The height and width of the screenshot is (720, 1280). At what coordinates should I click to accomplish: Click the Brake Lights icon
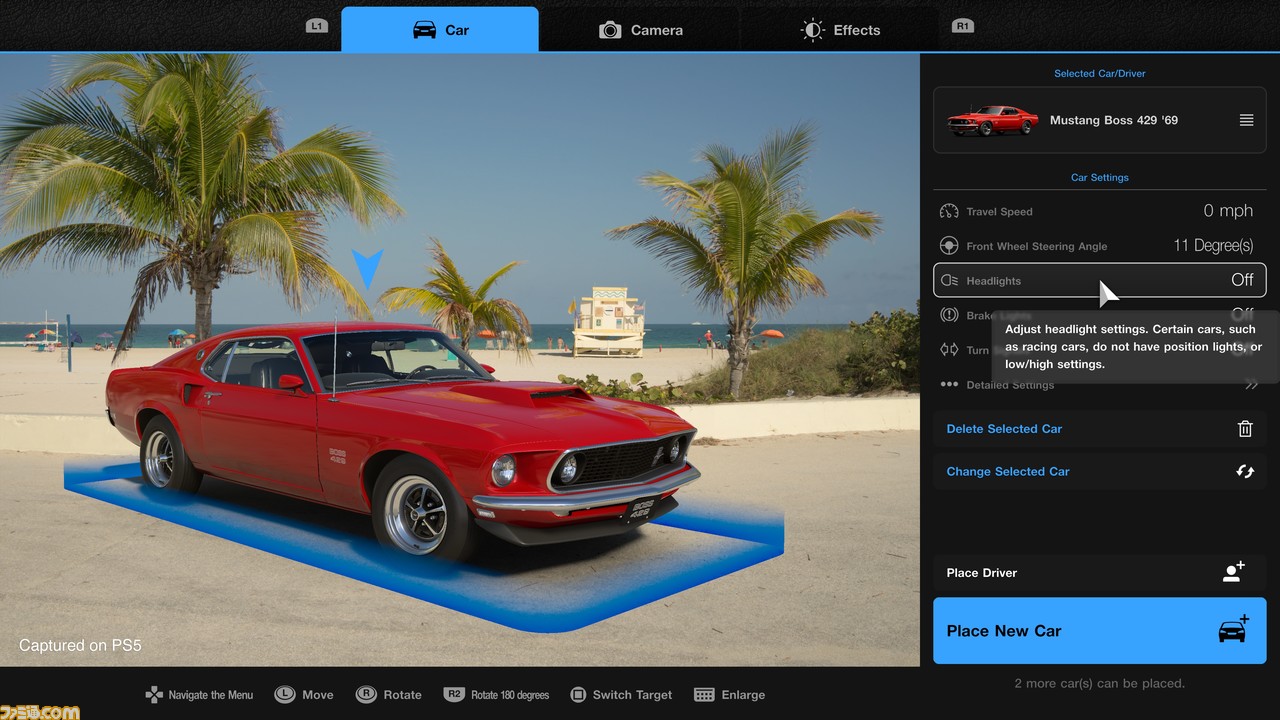click(949, 315)
